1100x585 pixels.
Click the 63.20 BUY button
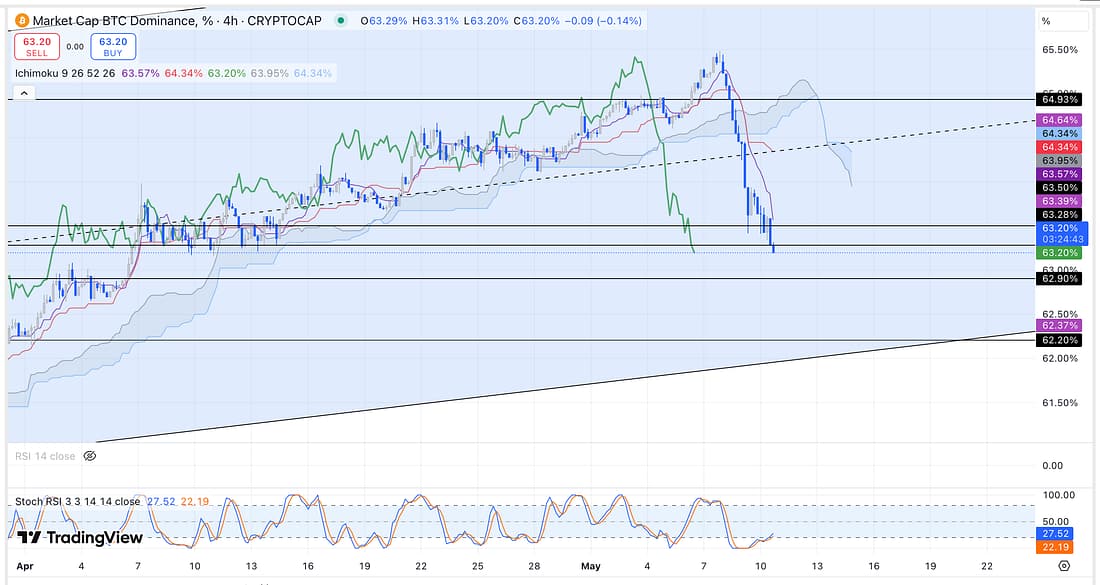113,46
